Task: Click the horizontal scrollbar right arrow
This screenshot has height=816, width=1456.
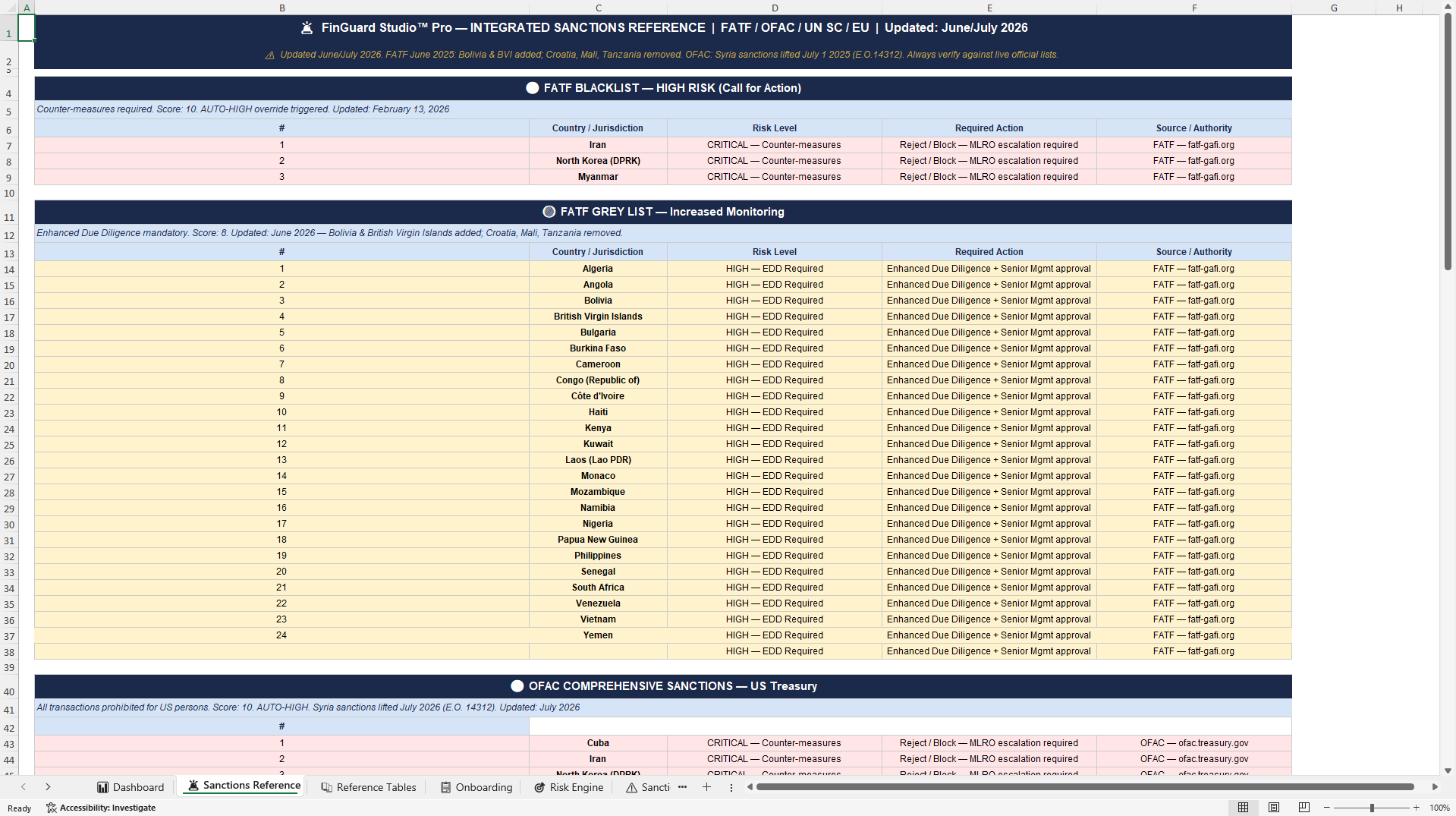Action: point(1435,787)
